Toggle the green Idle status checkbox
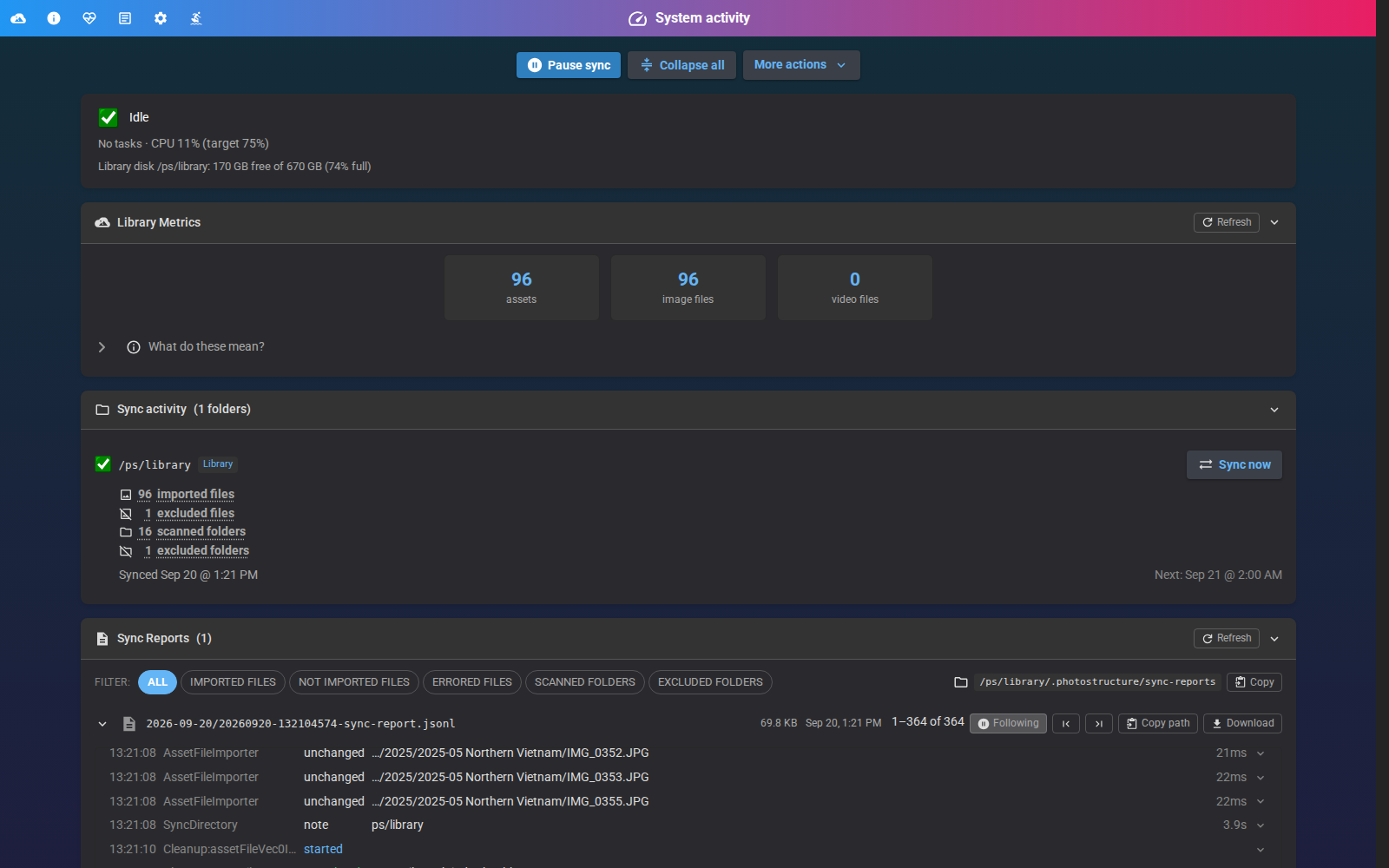Screen dimensions: 1389x868 [x=109, y=117]
